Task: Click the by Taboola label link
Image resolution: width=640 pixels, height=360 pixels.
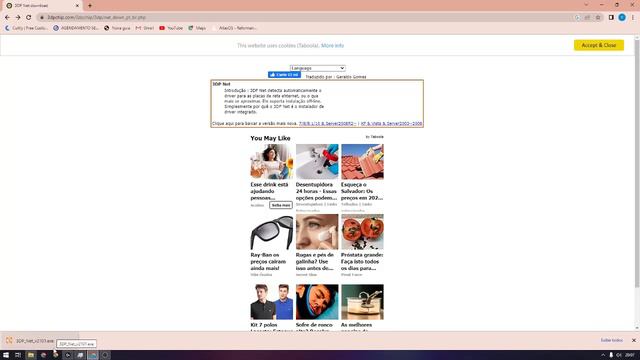Action: 374,137
